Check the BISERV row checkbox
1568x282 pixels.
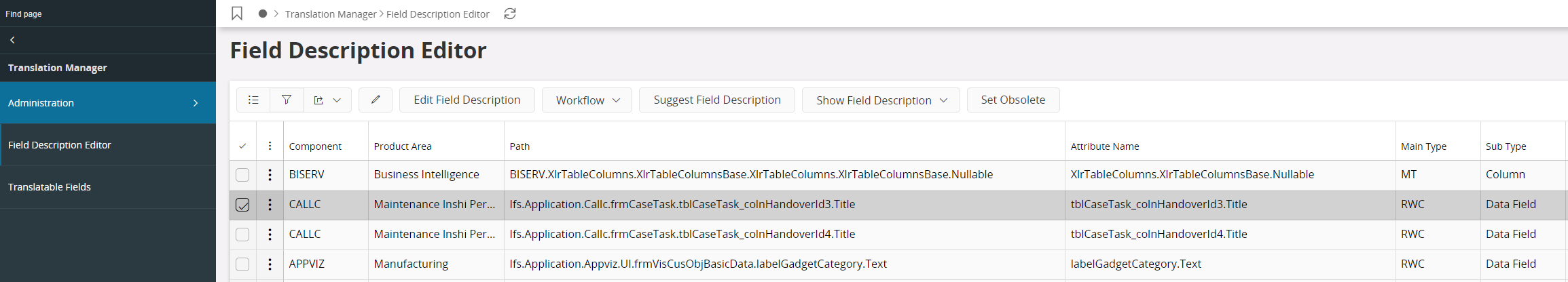242,175
